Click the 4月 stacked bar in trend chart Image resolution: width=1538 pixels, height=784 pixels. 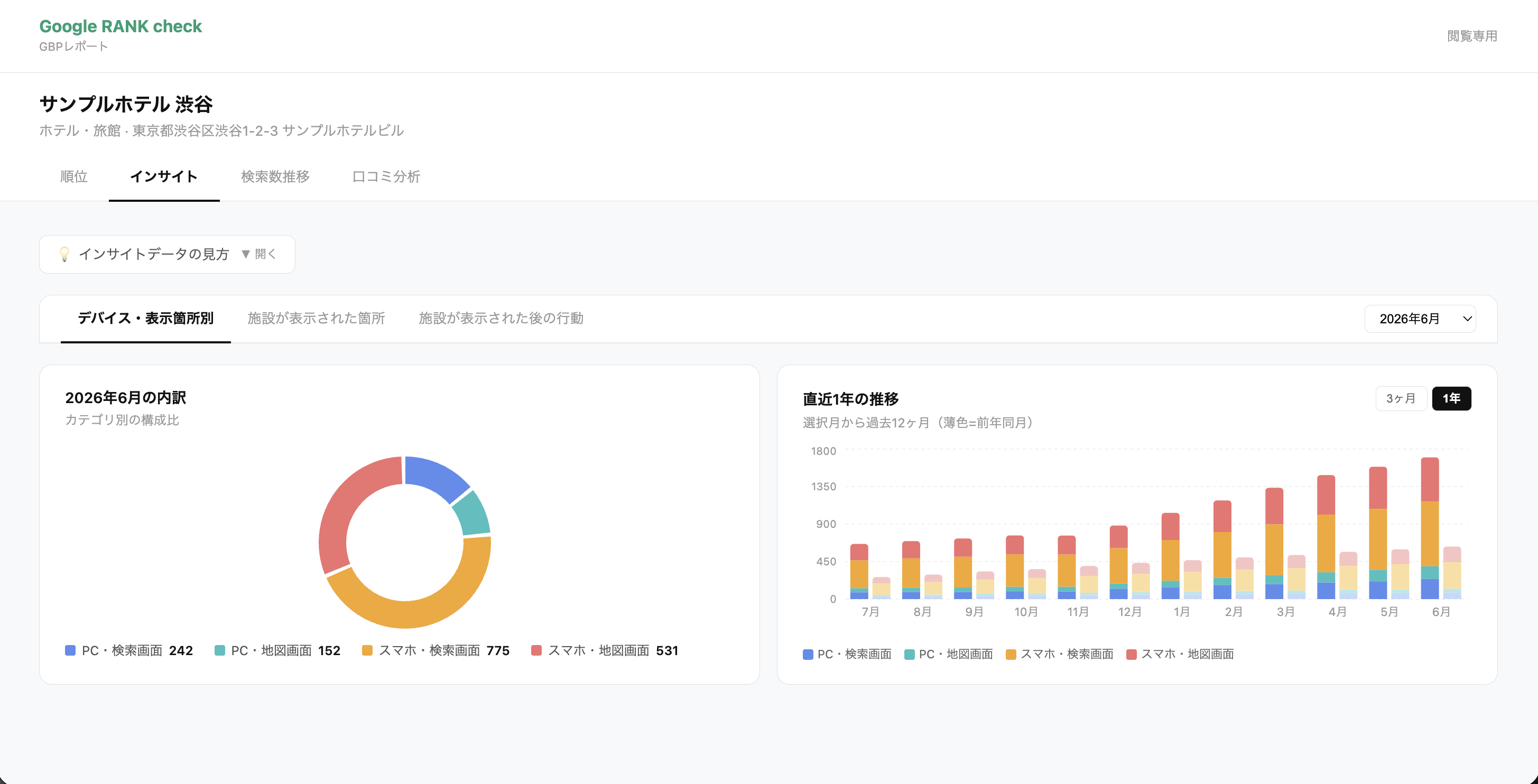pos(1326,537)
